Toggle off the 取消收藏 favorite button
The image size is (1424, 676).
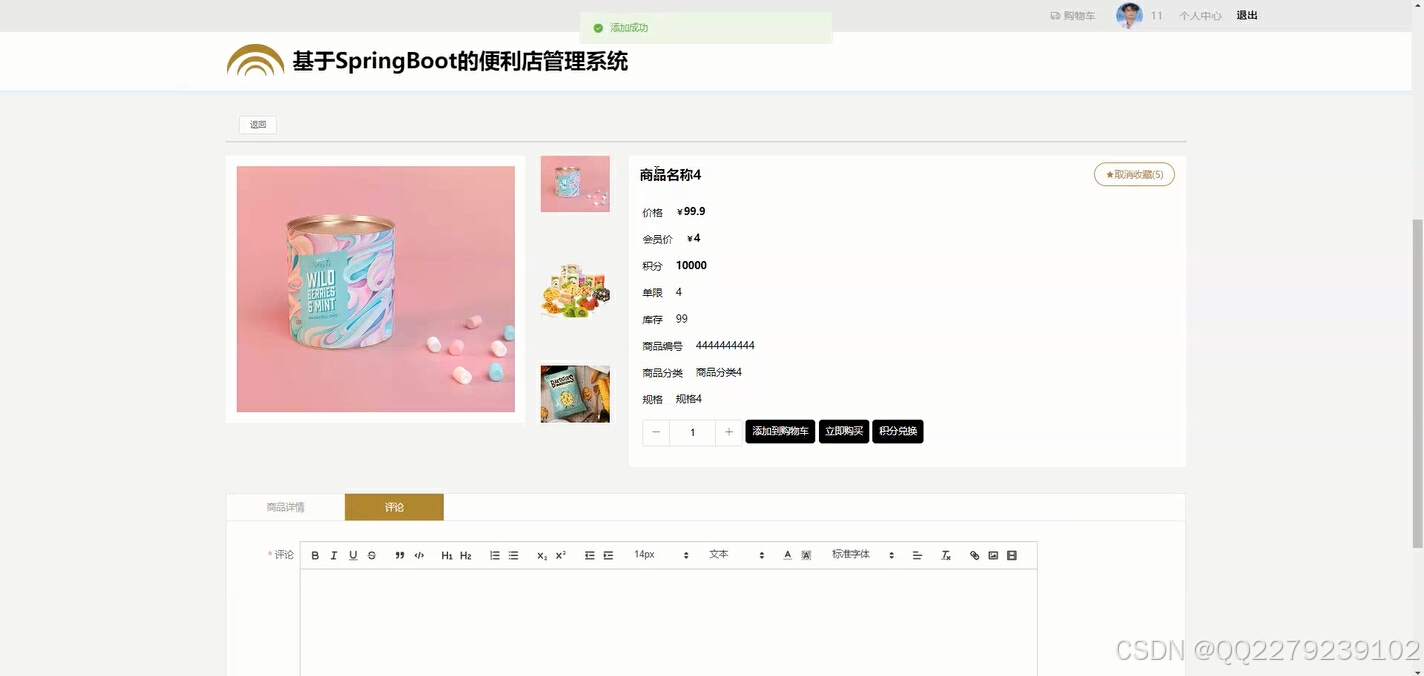pyautogui.click(x=1133, y=174)
